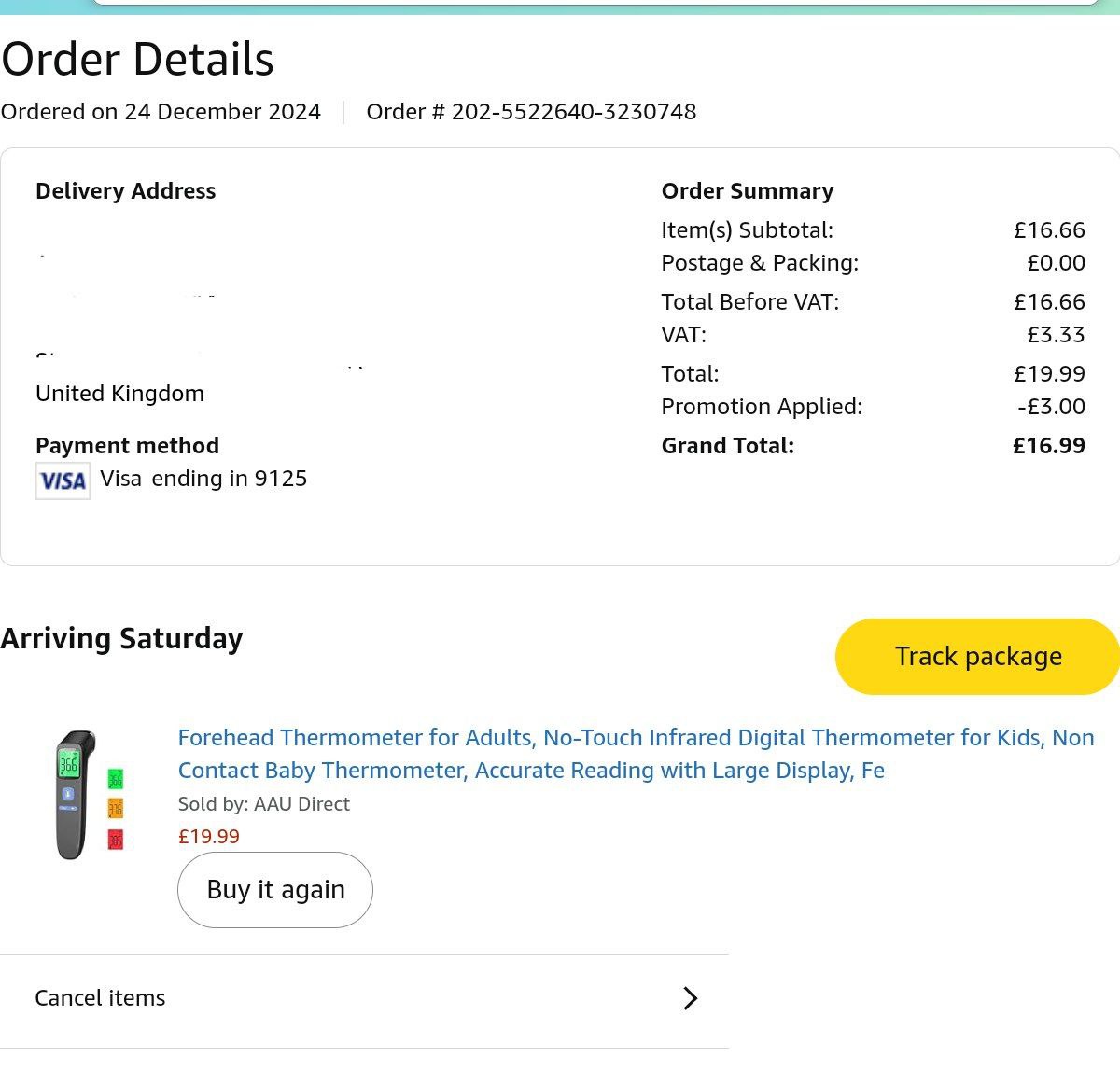This screenshot has height=1071, width=1120.
Task: Click the Grand Total £16.99 amount
Action: coord(1048,446)
